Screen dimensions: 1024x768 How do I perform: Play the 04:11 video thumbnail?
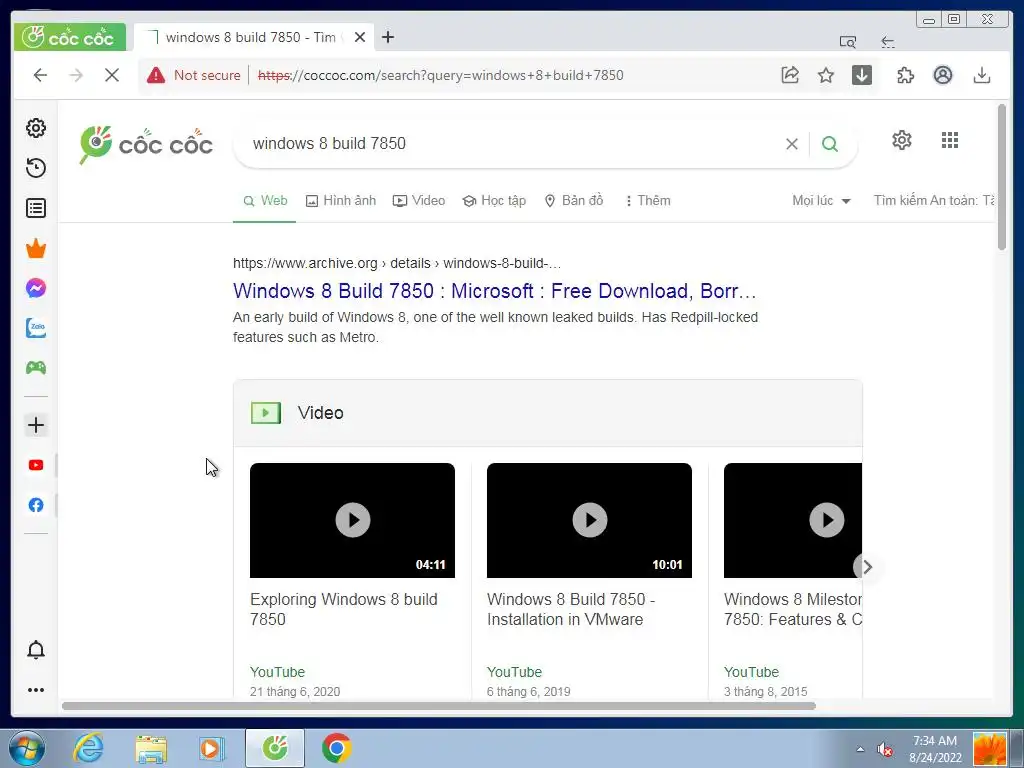(x=353, y=520)
